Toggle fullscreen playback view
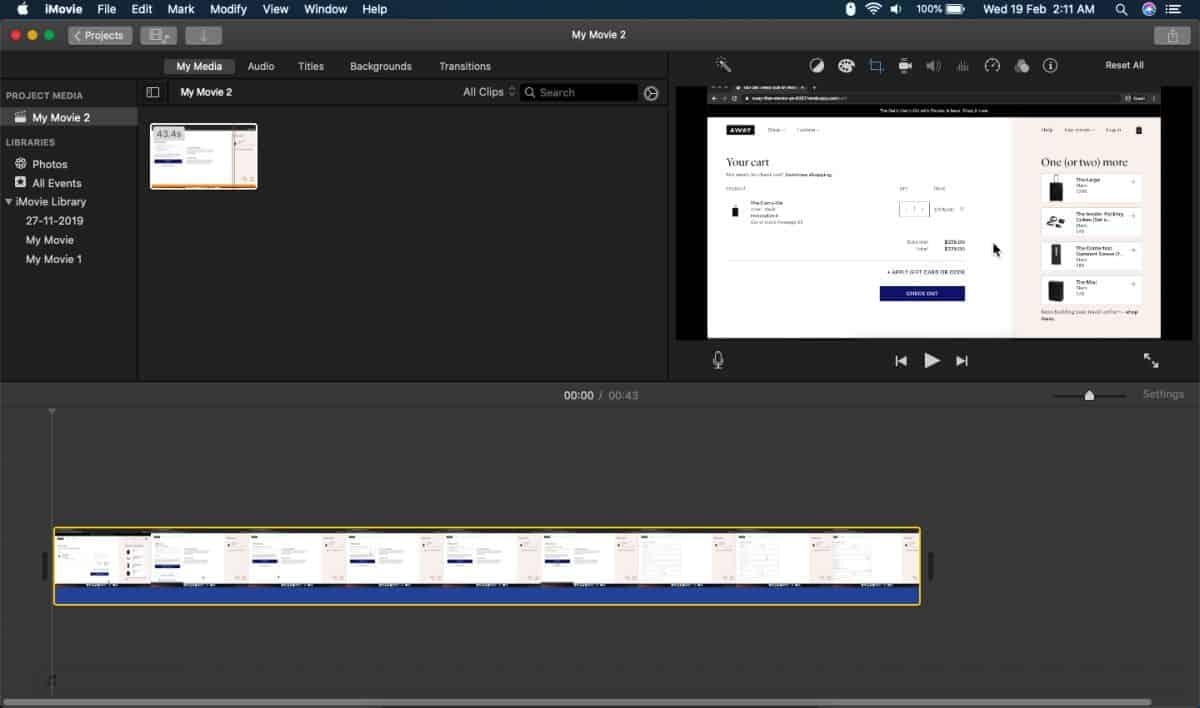 pos(1151,360)
